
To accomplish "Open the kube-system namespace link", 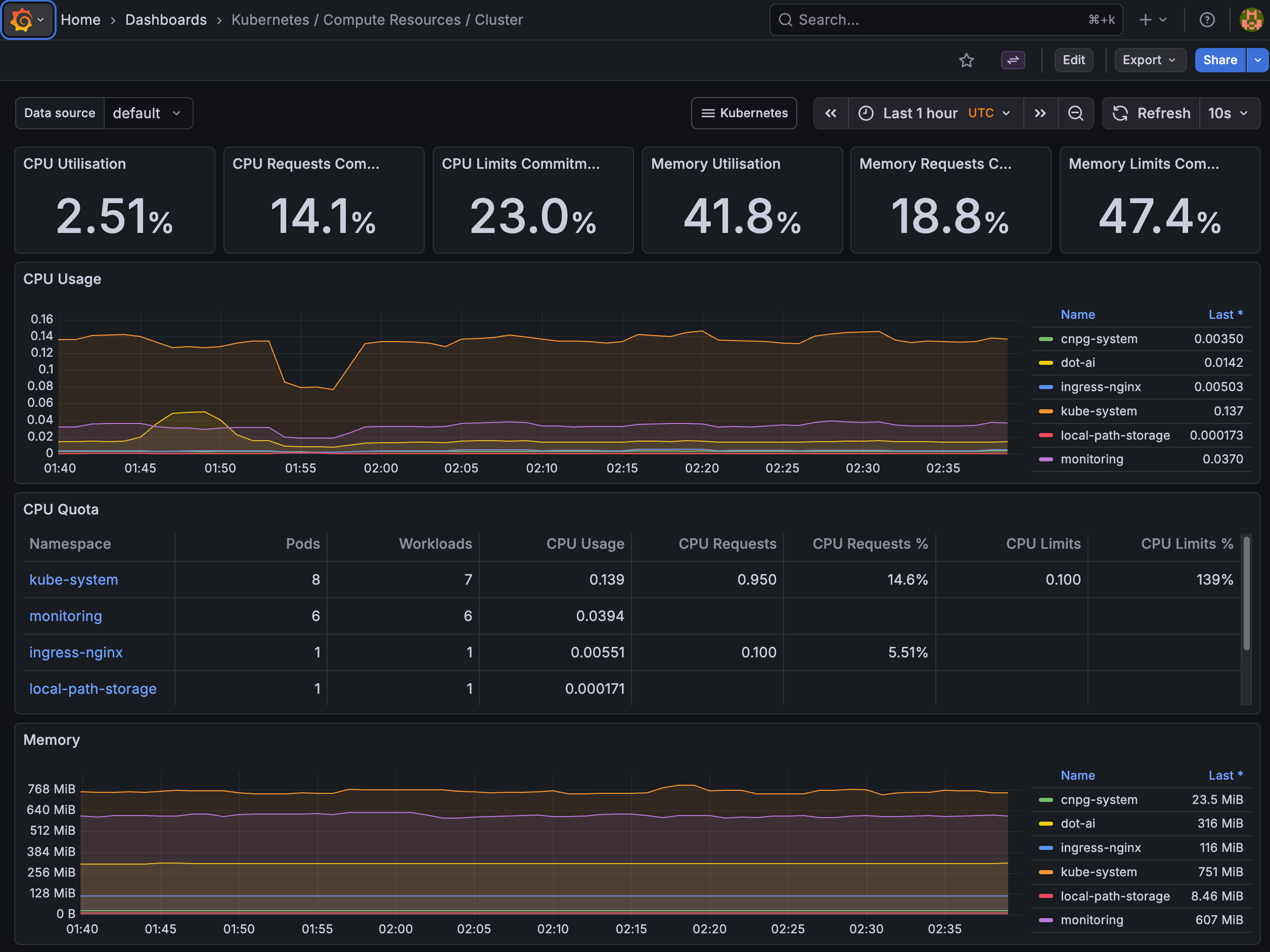I will (73, 580).
